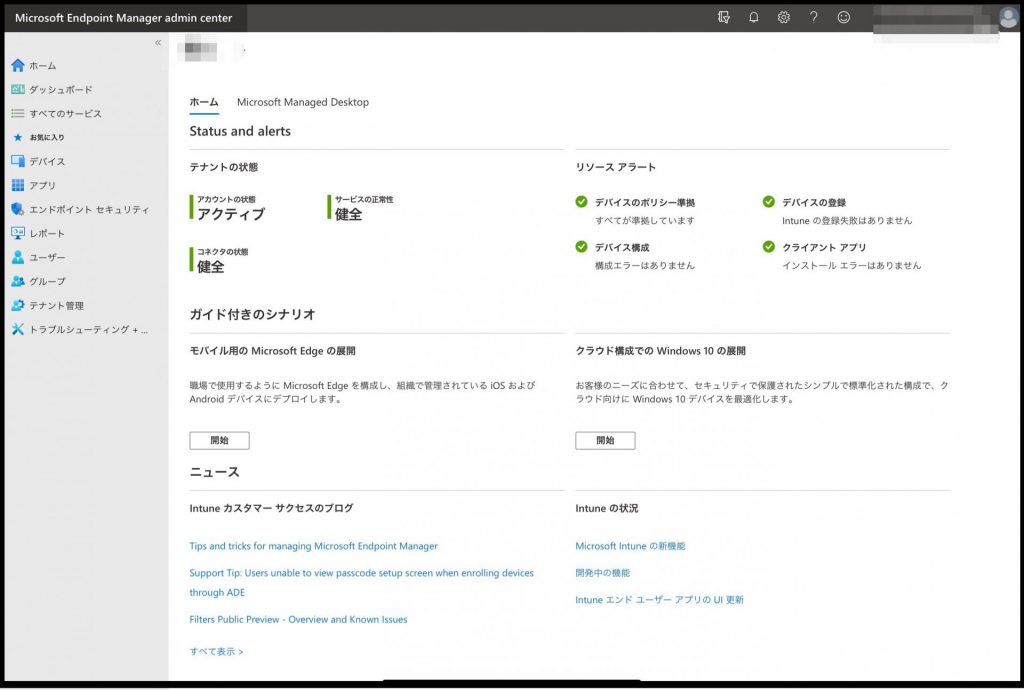Viewport: 1024px width, 690px height.
Task: Open Microsoft Intune の新機能 link
Action: [x=630, y=546]
